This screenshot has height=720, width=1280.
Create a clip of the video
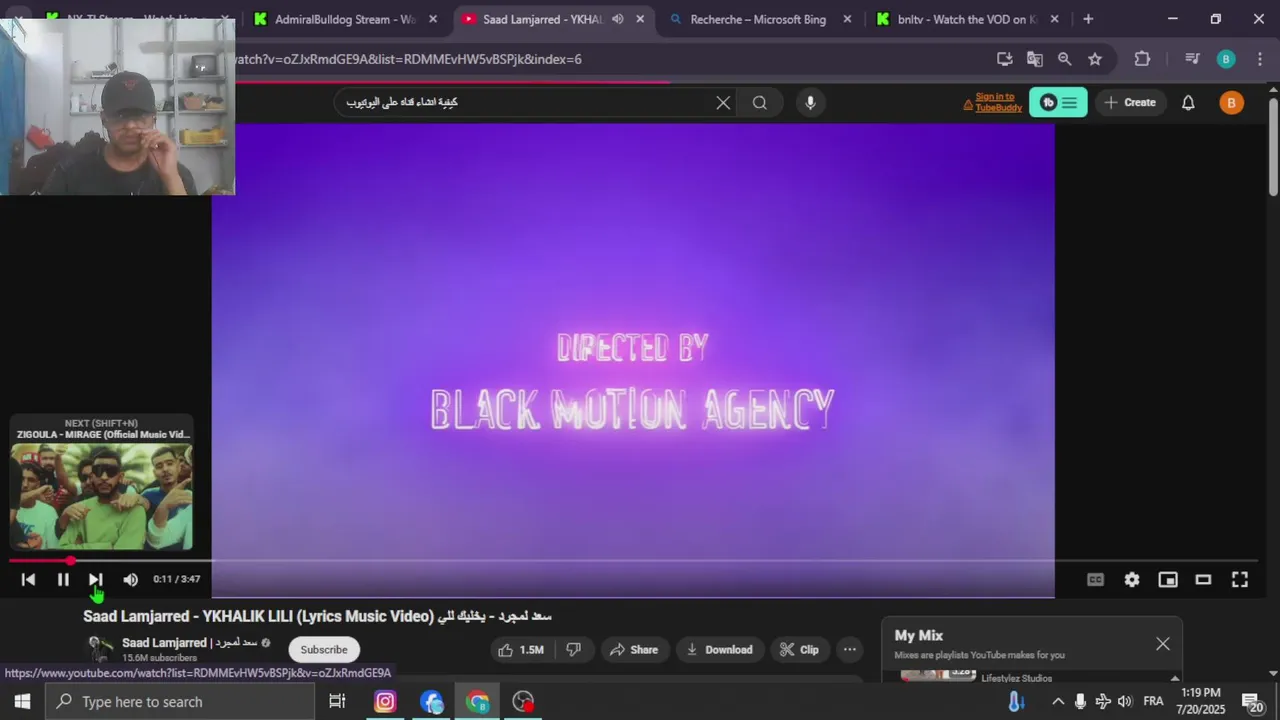coord(799,649)
